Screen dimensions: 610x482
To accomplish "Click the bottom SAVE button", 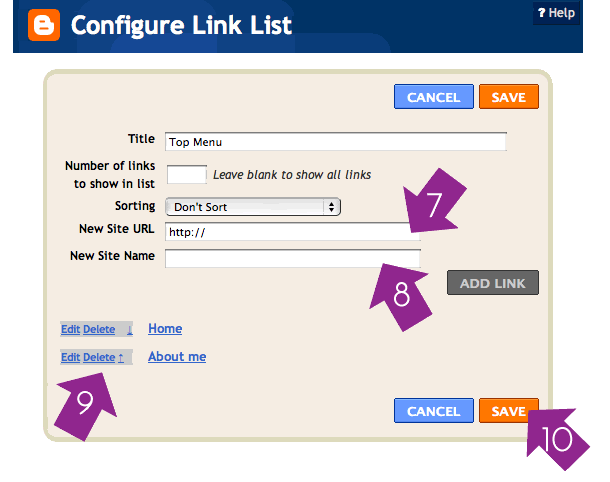I will tap(508, 411).
